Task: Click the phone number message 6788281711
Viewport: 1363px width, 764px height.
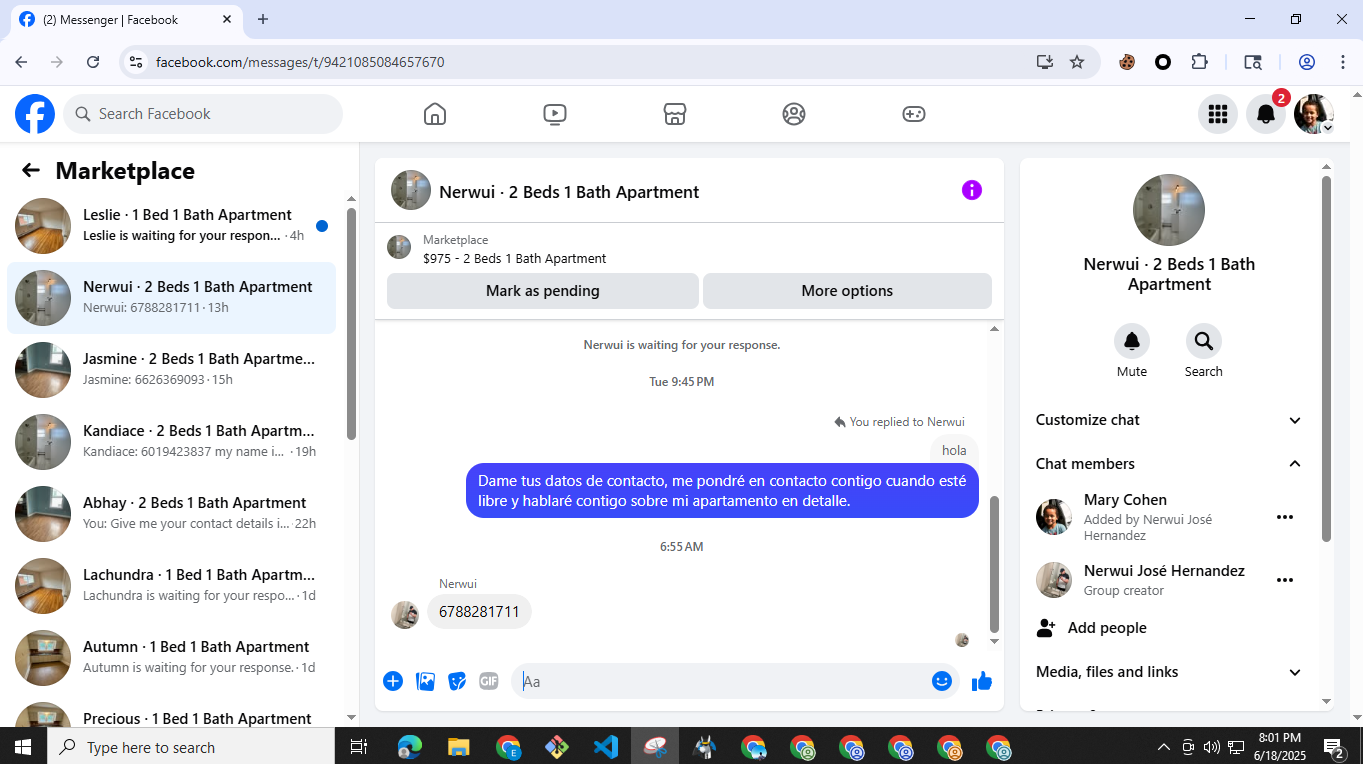Action: (x=479, y=612)
